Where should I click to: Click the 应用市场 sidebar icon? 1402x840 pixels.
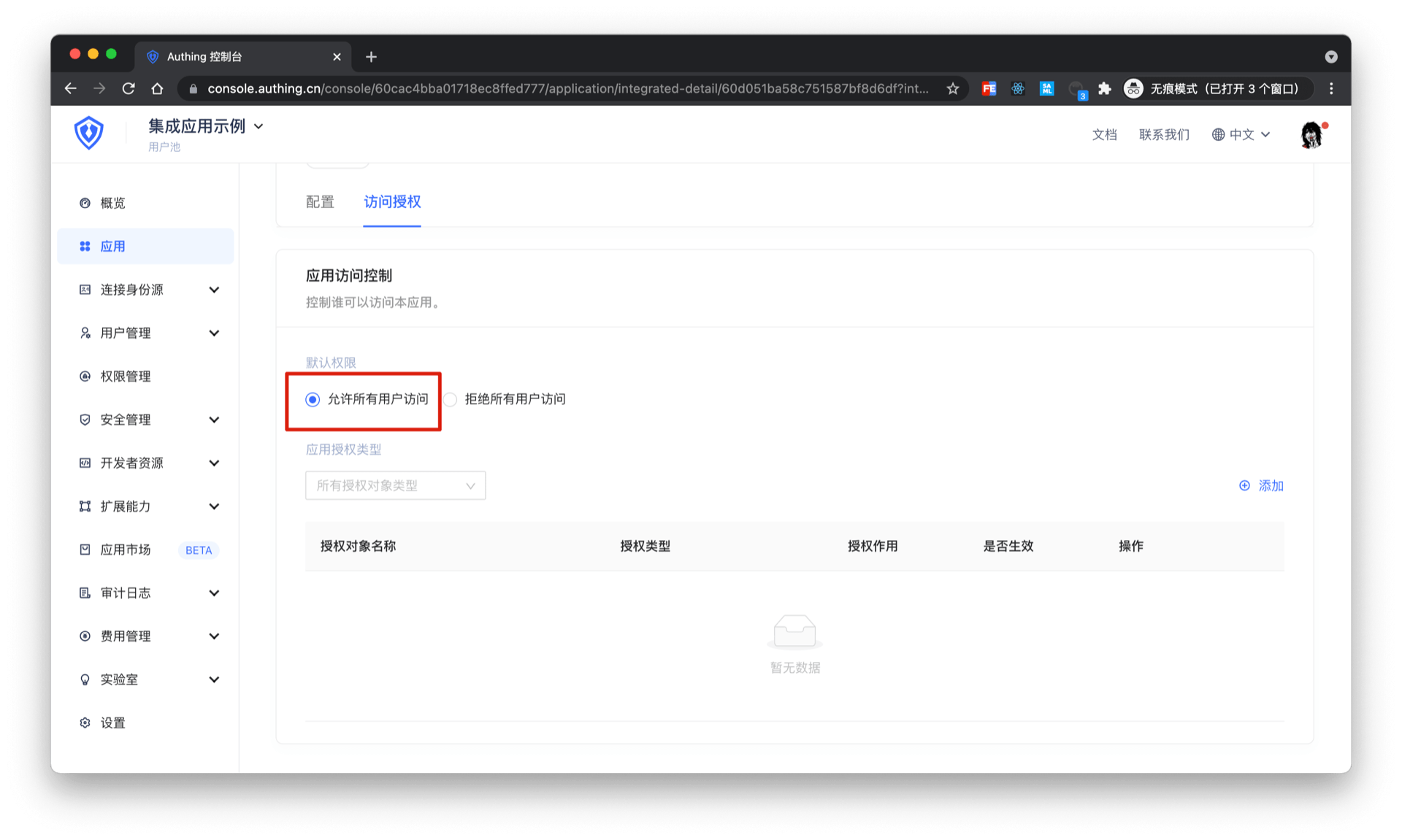click(x=85, y=550)
